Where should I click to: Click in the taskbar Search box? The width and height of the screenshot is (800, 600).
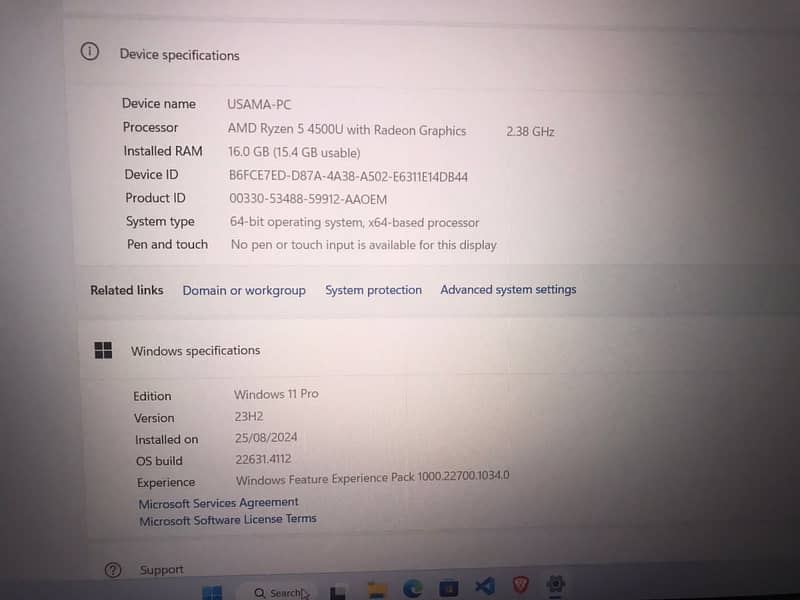[x=278, y=592]
